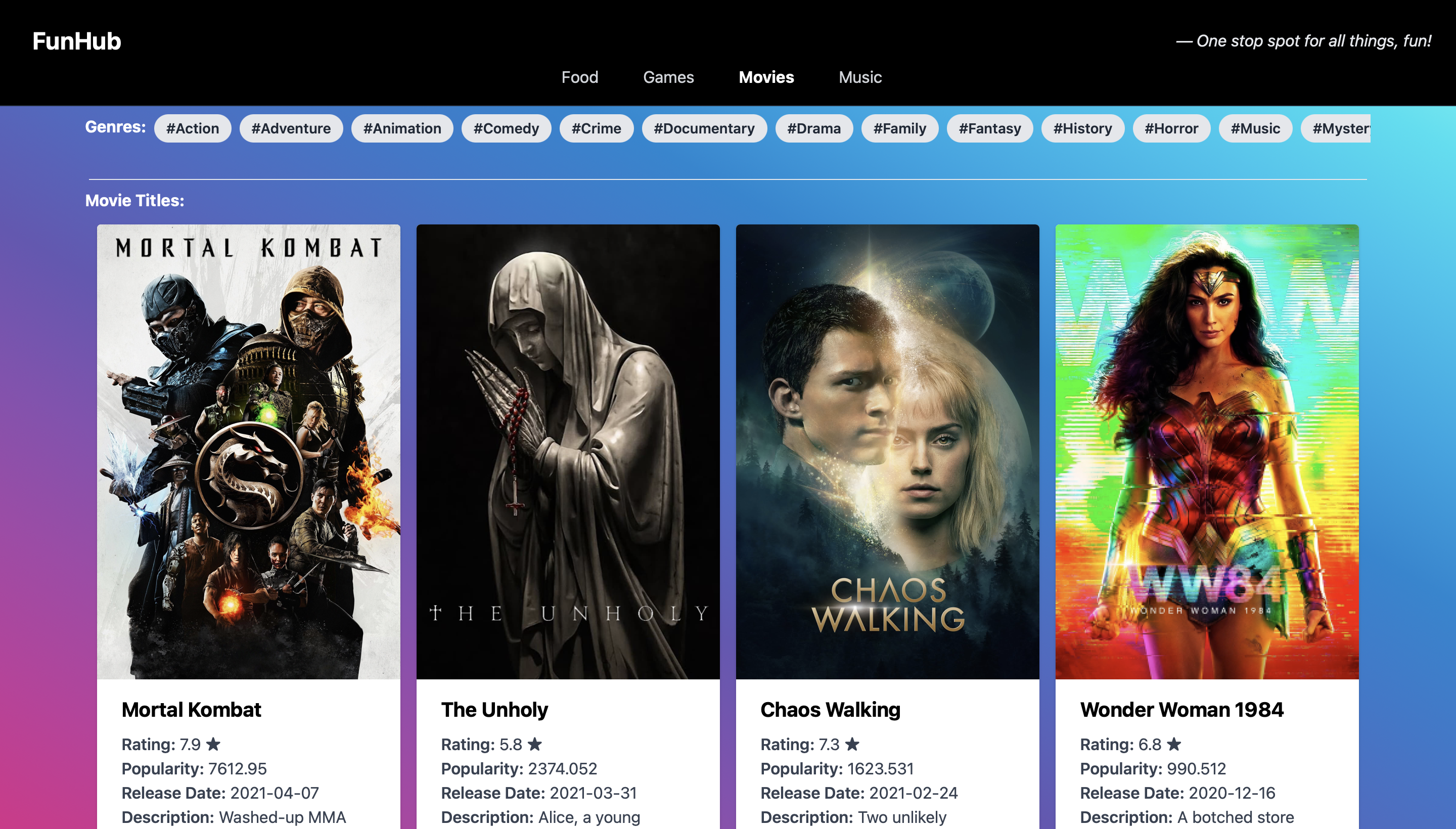Open The Unholy movie title
The height and width of the screenshot is (829, 1456).
[x=494, y=710]
